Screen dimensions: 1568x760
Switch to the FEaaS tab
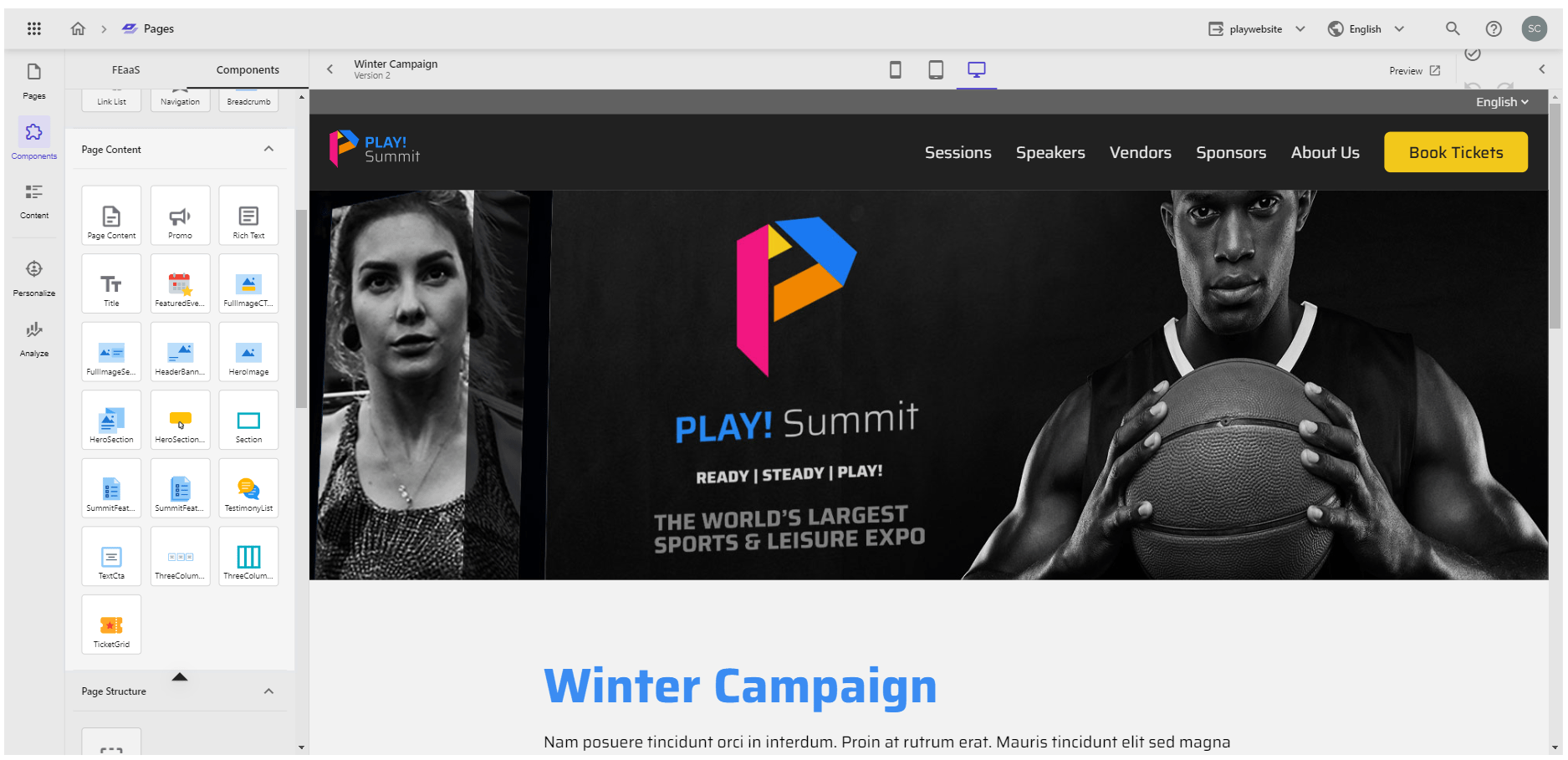point(126,70)
